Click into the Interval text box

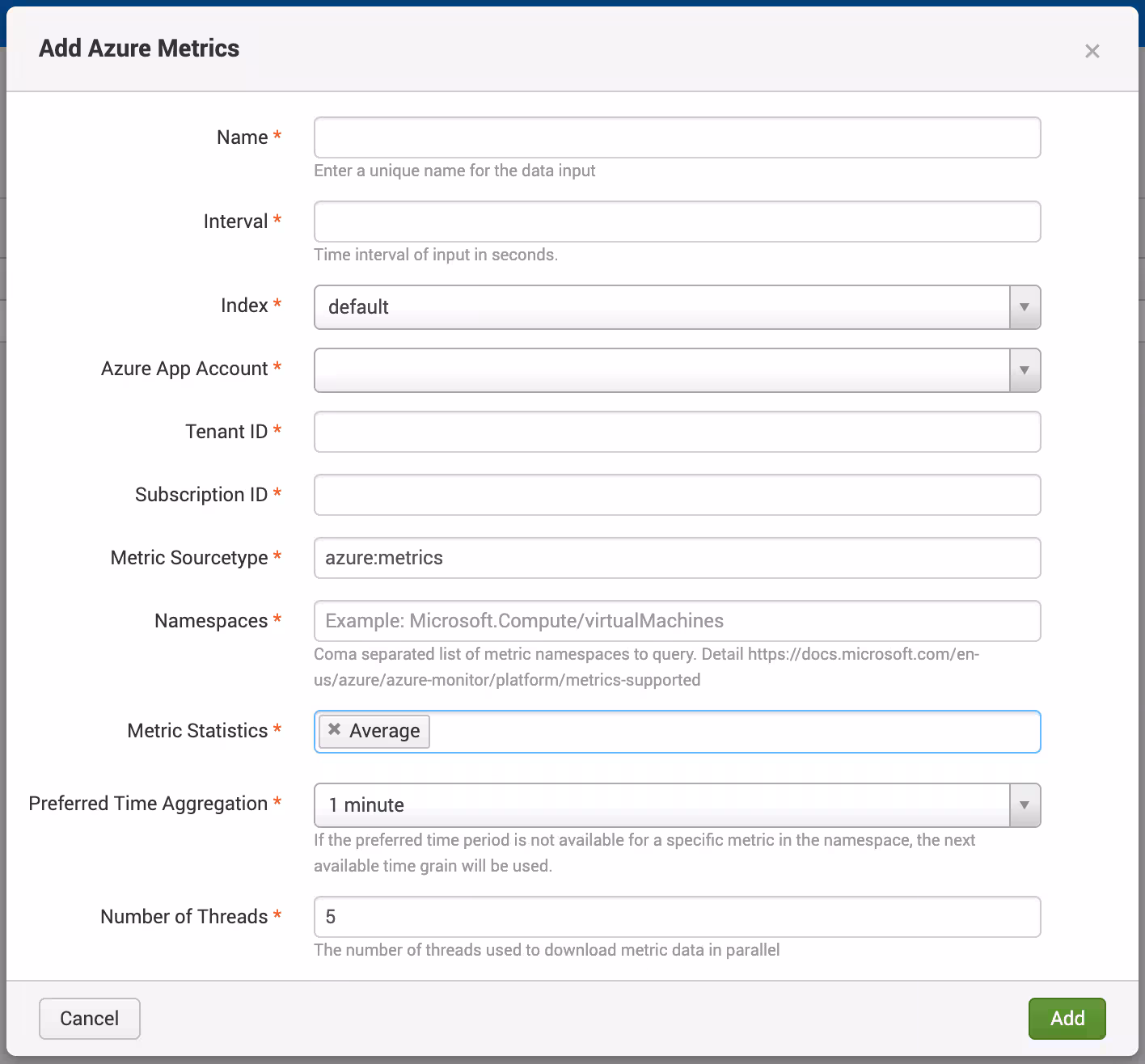(x=677, y=222)
